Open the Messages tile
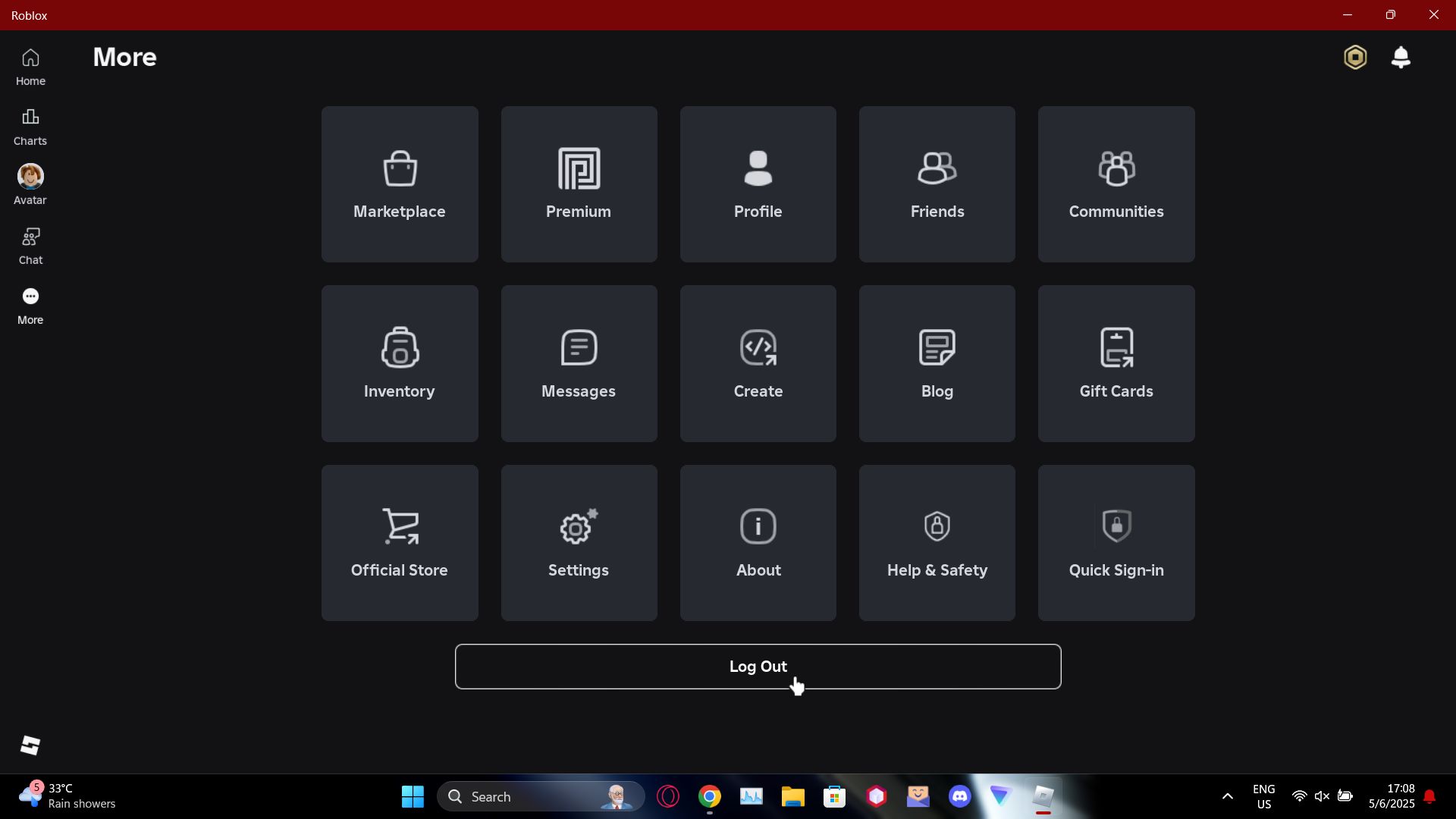 [x=579, y=363]
